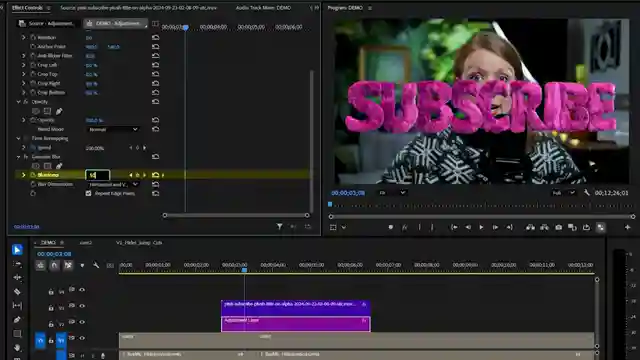Viewport: 640px width, 360px height.
Task: Switch to the Audio Track Mixer tab
Action: pyautogui.click(x=263, y=8)
